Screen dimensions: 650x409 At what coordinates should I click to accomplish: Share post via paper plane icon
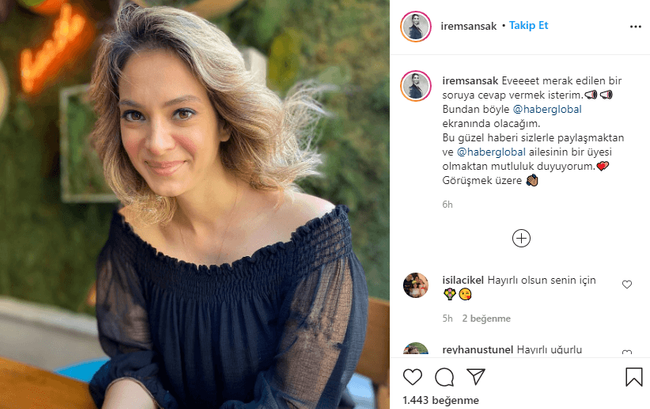pyautogui.click(x=476, y=377)
